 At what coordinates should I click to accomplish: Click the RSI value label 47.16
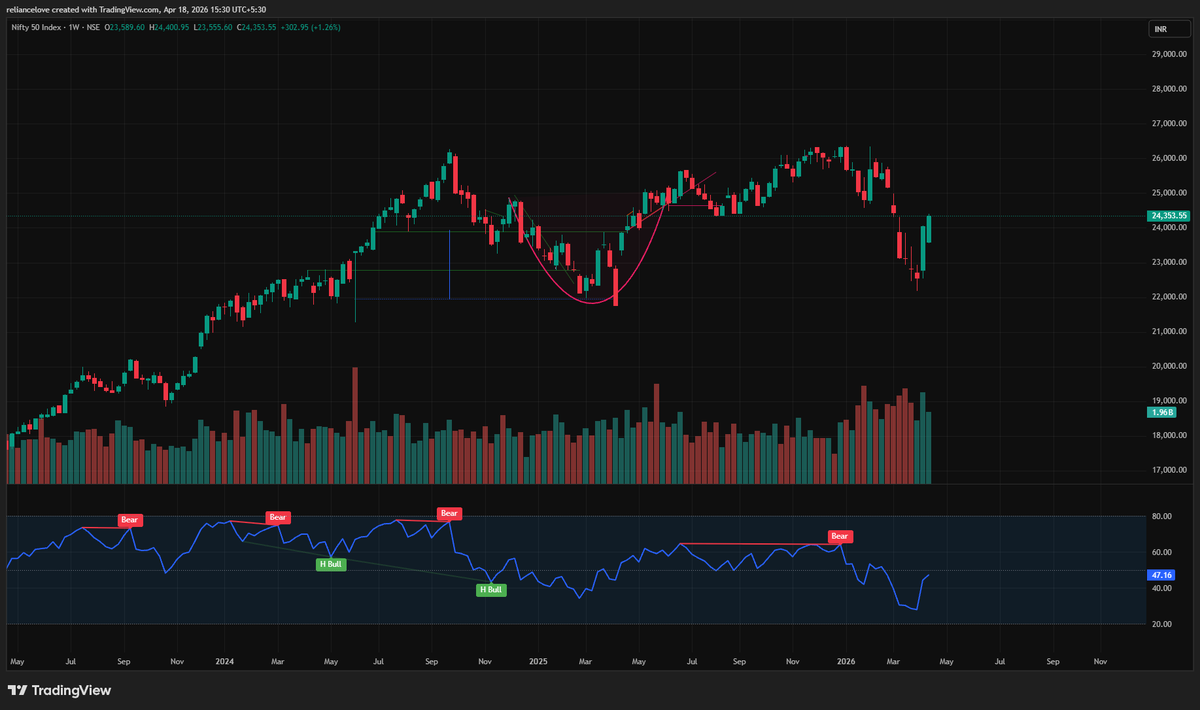pyautogui.click(x=1161, y=576)
